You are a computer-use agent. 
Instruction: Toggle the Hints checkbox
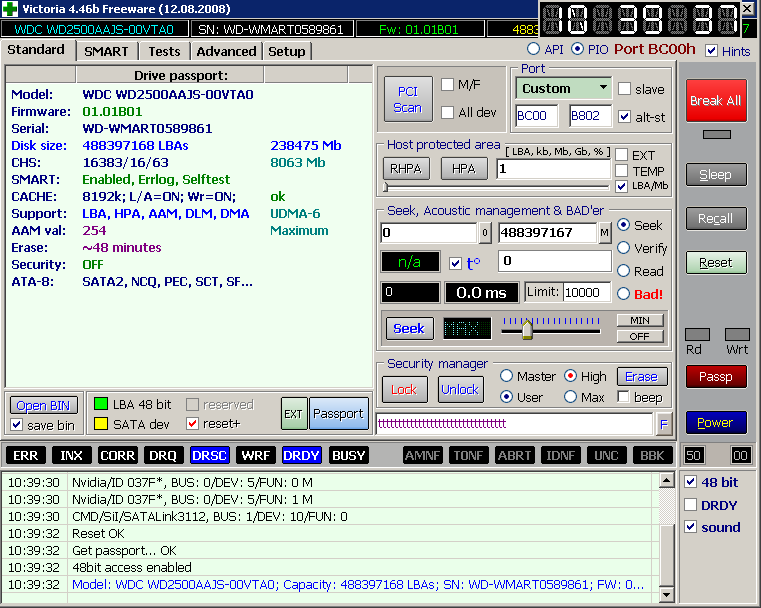click(x=711, y=51)
